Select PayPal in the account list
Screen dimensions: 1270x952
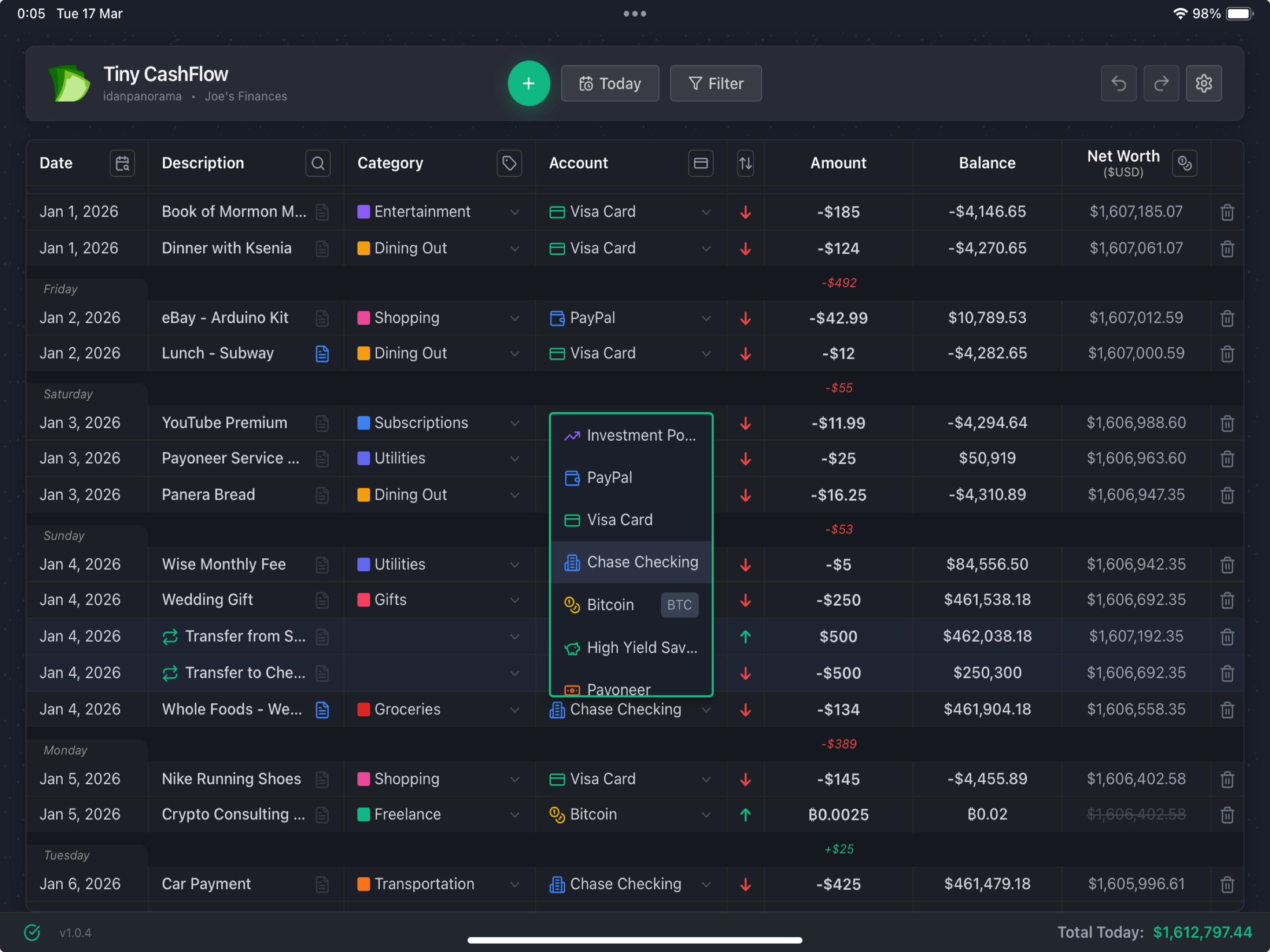coord(630,478)
